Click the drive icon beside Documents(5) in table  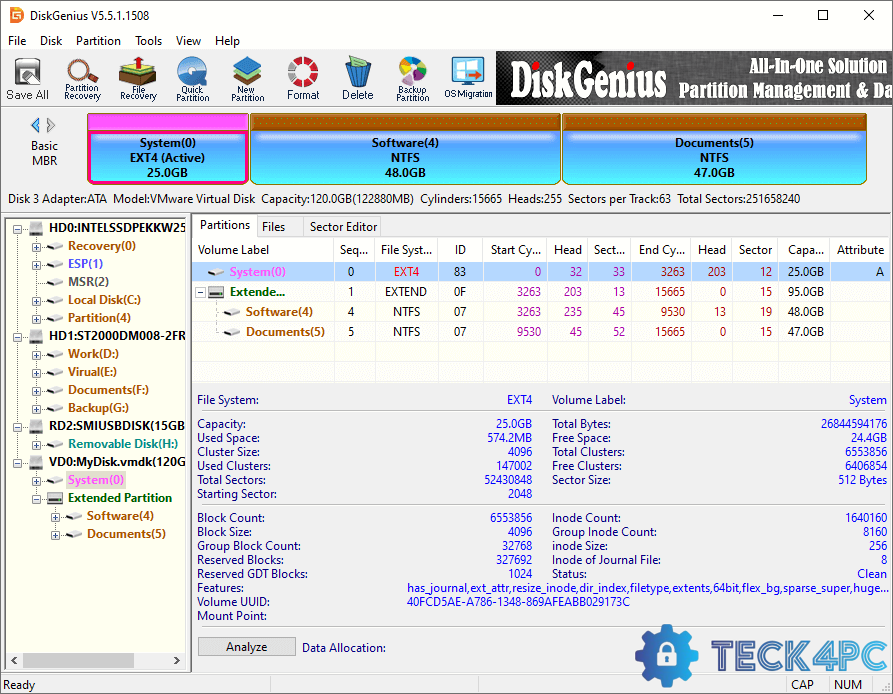tap(232, 332)
